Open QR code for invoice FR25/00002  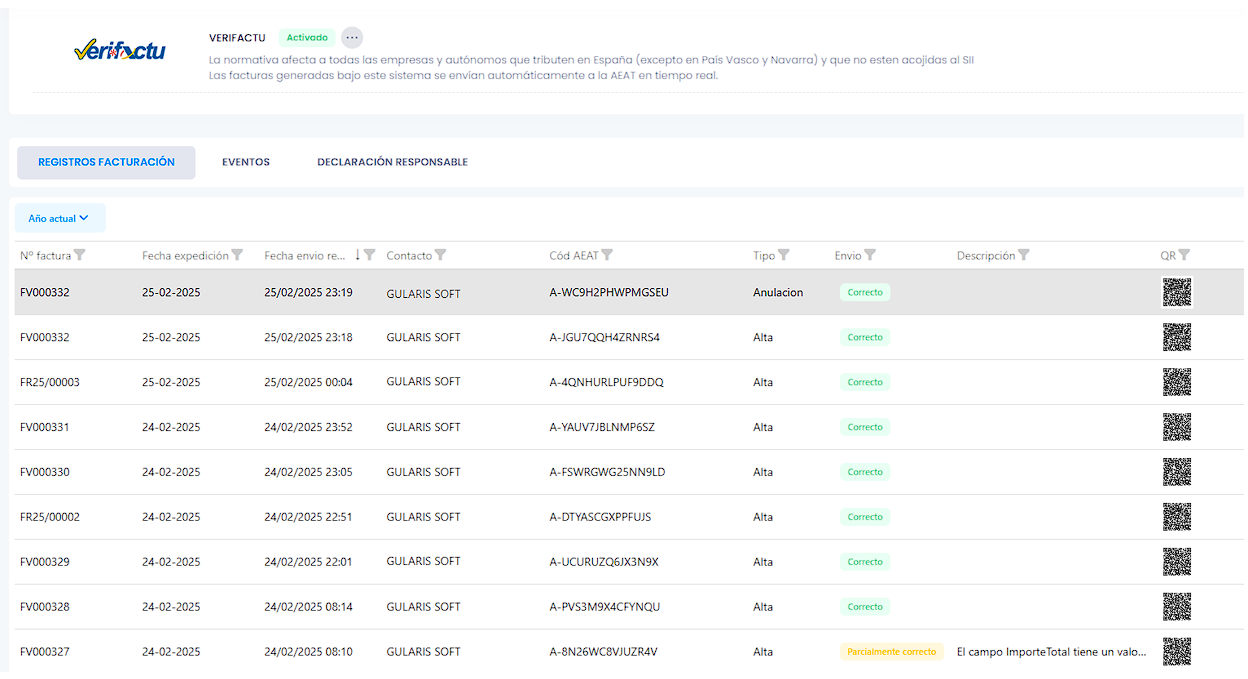[1177, 517]
